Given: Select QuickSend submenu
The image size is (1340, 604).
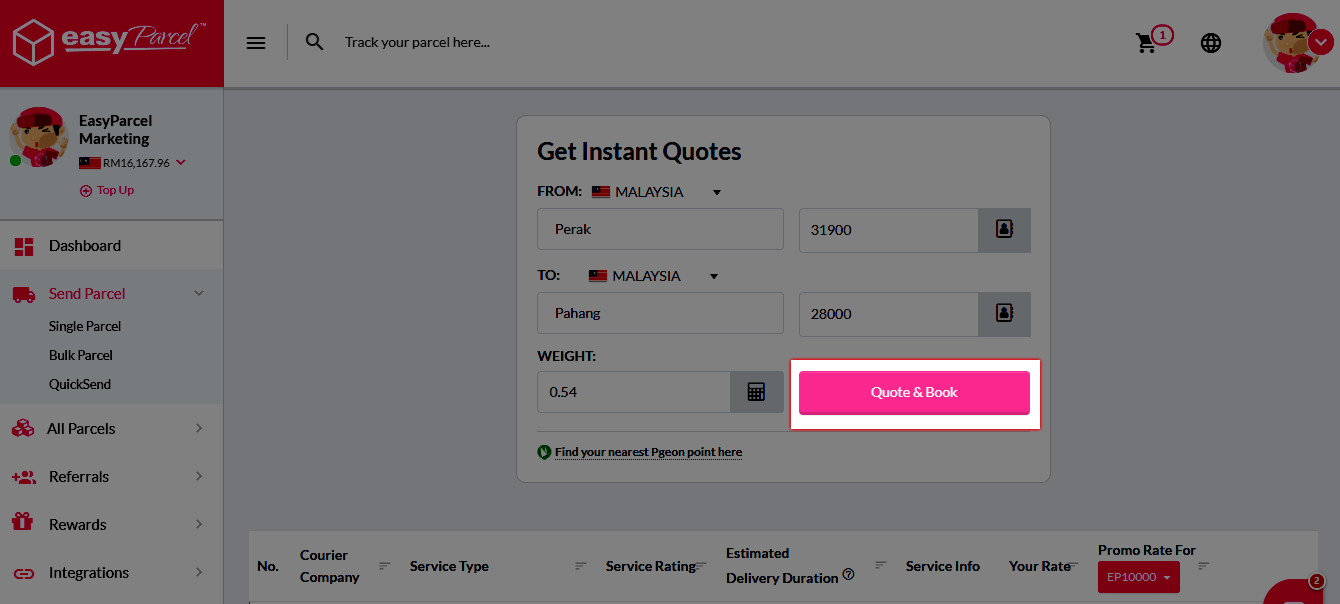Looking at the screenshot, I should pyautogui.click(x=80, y=384).
